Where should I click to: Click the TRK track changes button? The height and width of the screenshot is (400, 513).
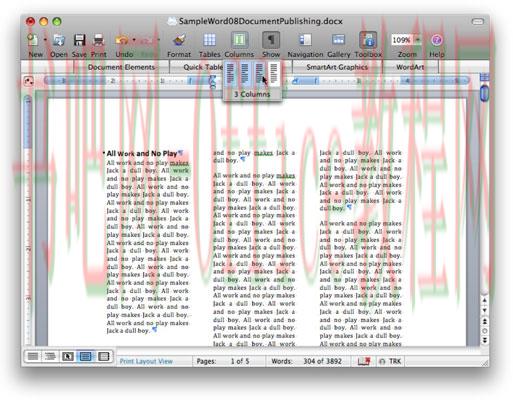point(391,361)
